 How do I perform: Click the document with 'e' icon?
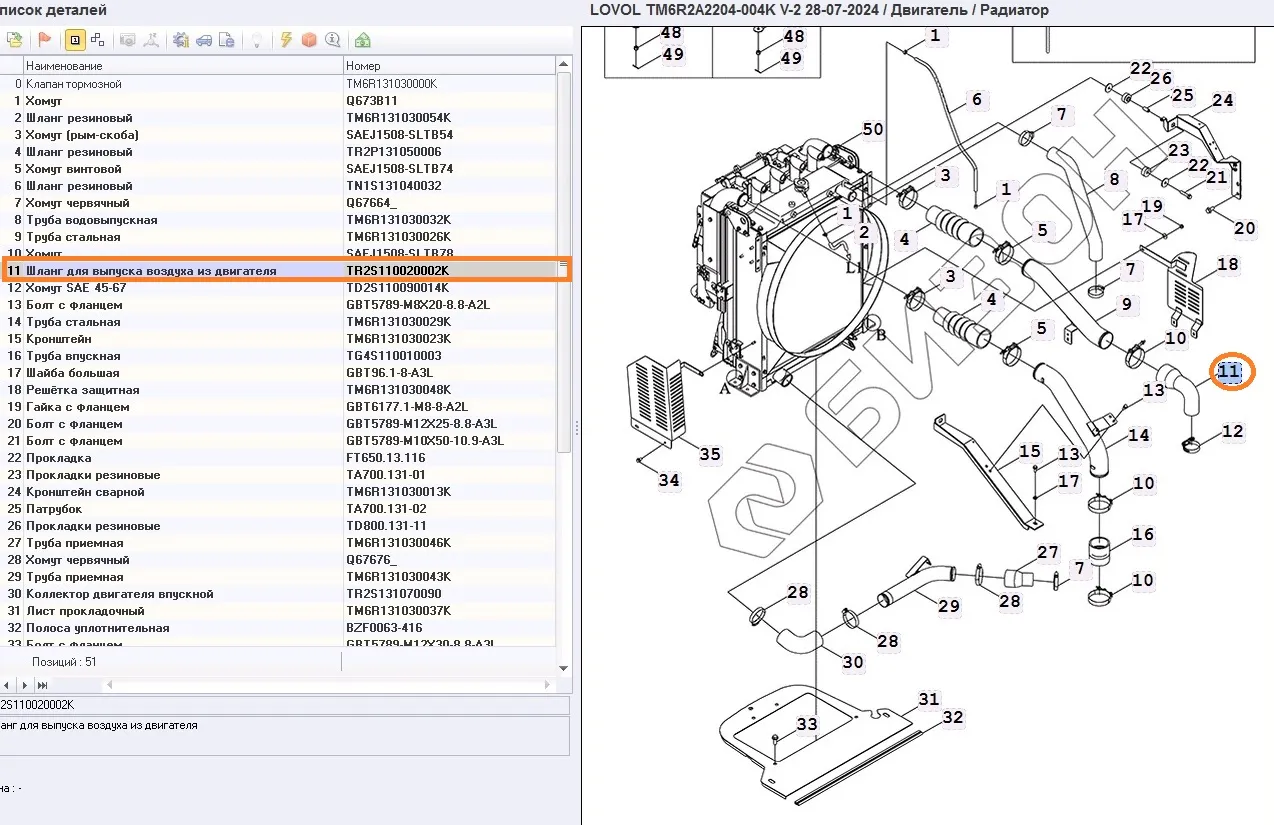point(227,40)
